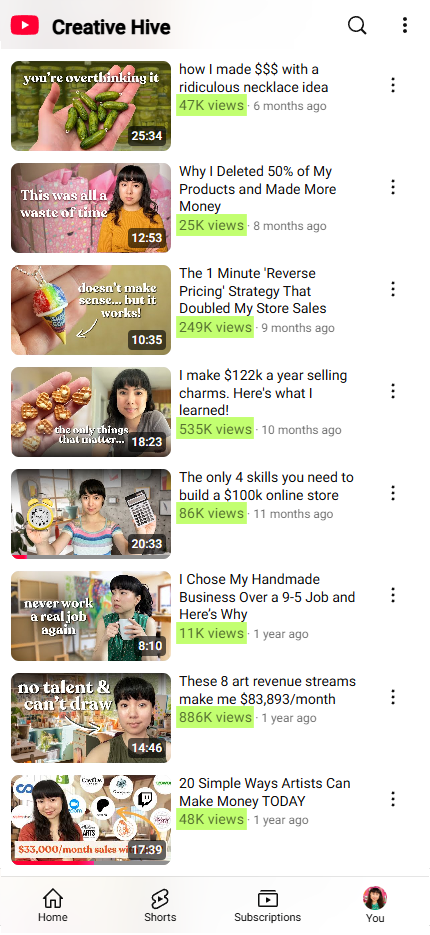This screenshot has width=430, height=935.
Task: Click the snow cone charm thumbnail
Action: point(91,309)
